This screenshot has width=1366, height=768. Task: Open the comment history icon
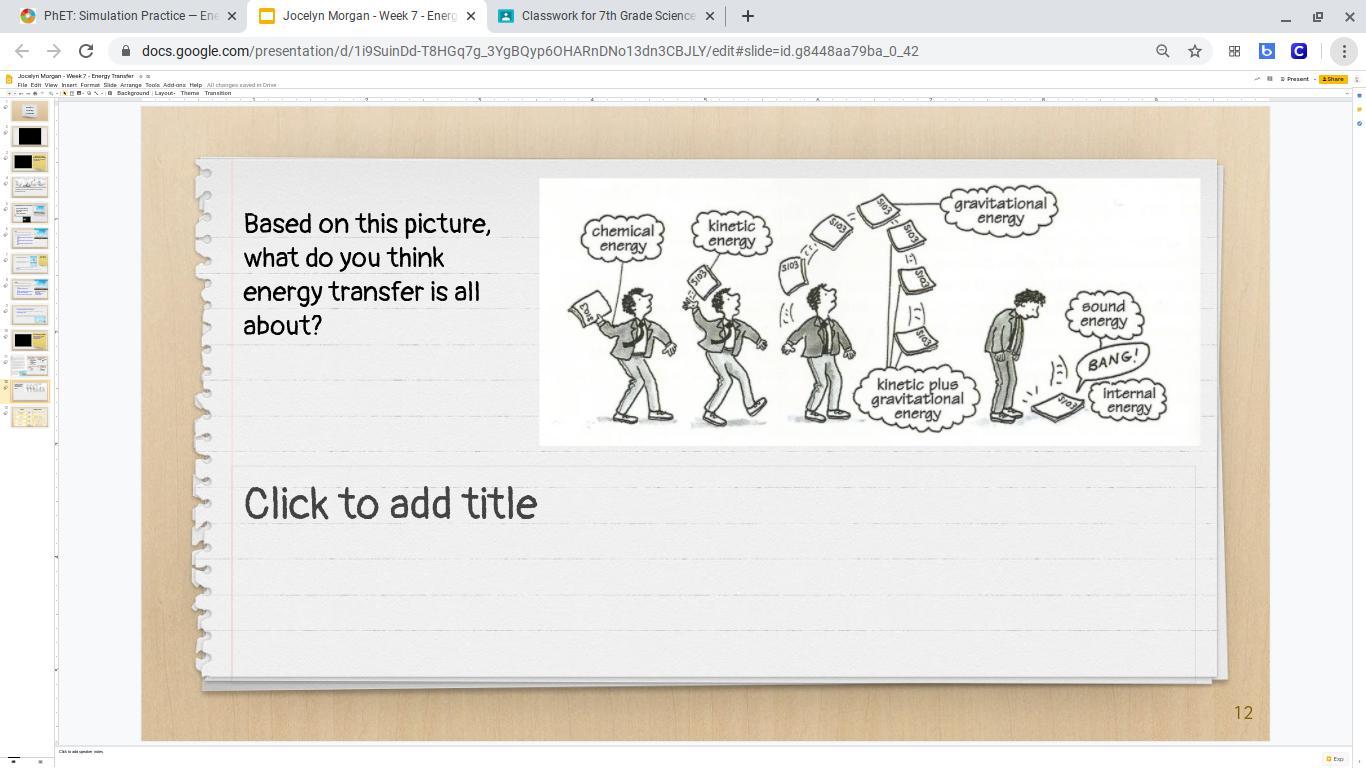point(1269,79)
